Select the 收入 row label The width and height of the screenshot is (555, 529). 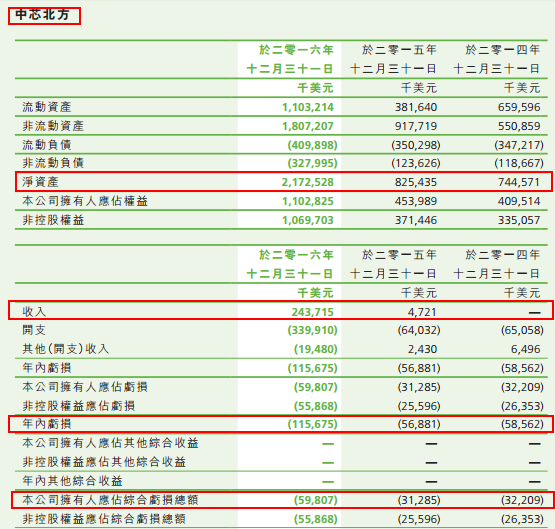[x=34, y=312]
